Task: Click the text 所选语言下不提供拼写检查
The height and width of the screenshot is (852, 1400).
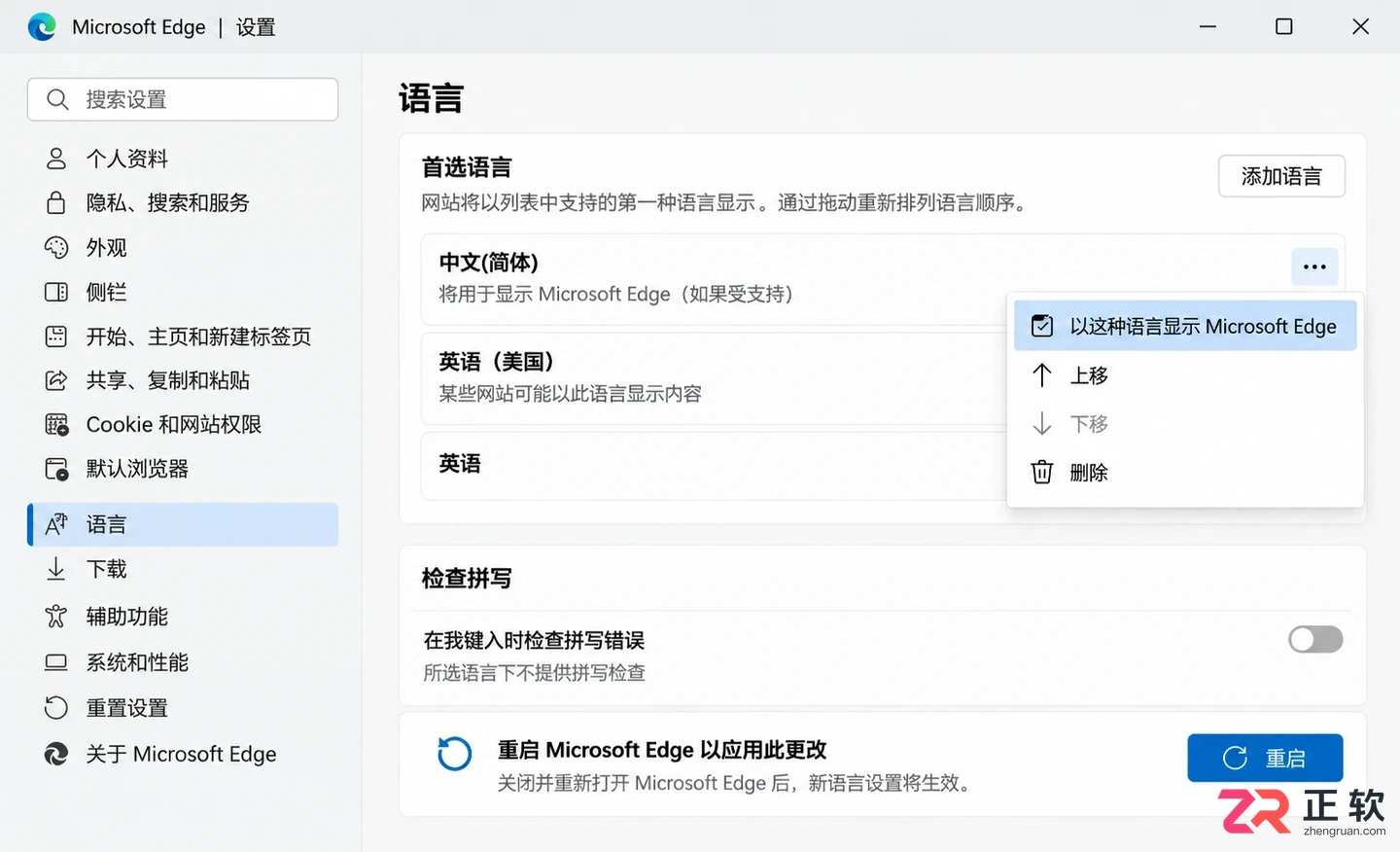Action: point(535,672)
